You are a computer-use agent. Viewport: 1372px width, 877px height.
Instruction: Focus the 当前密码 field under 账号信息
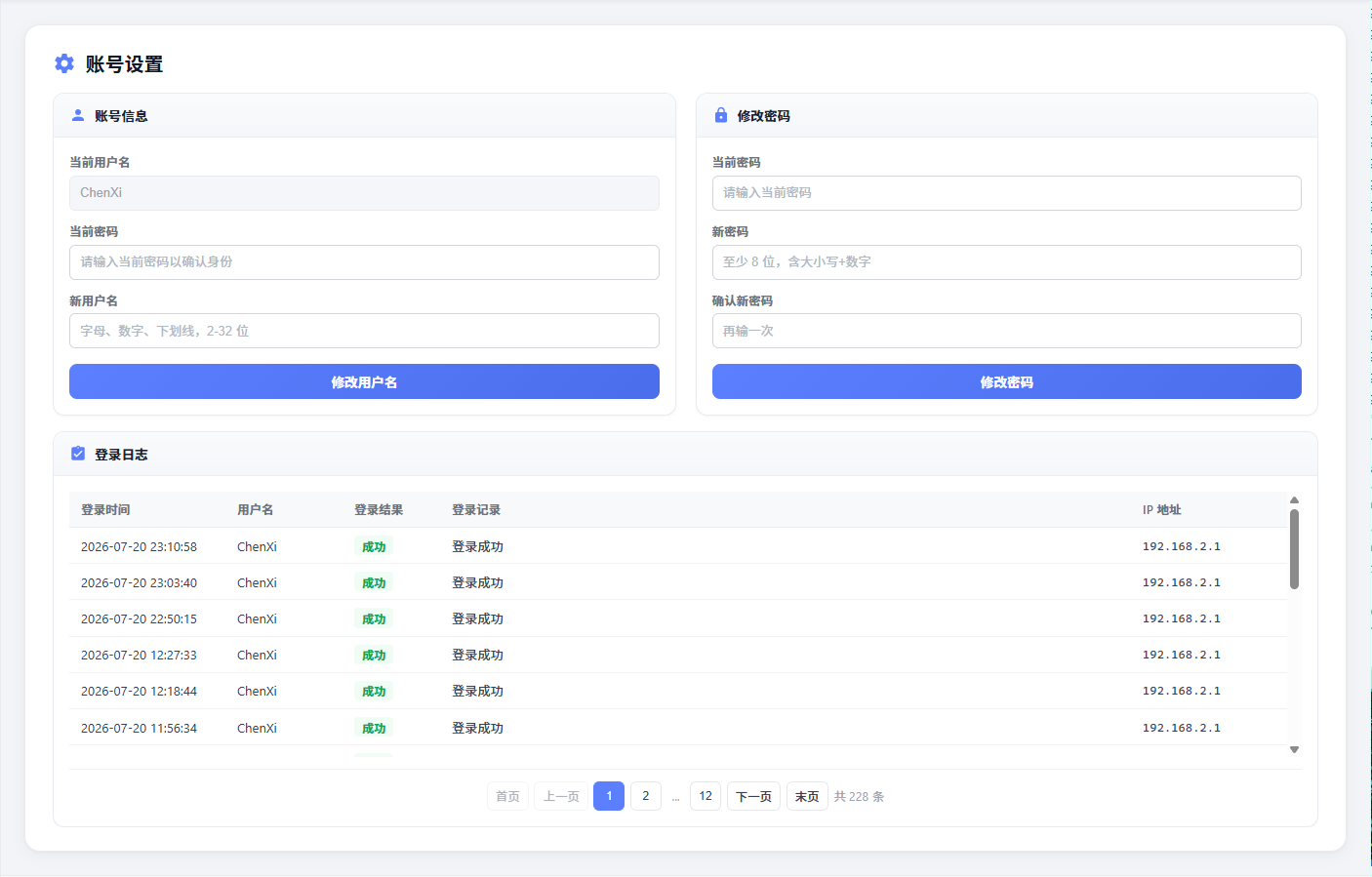364,262
